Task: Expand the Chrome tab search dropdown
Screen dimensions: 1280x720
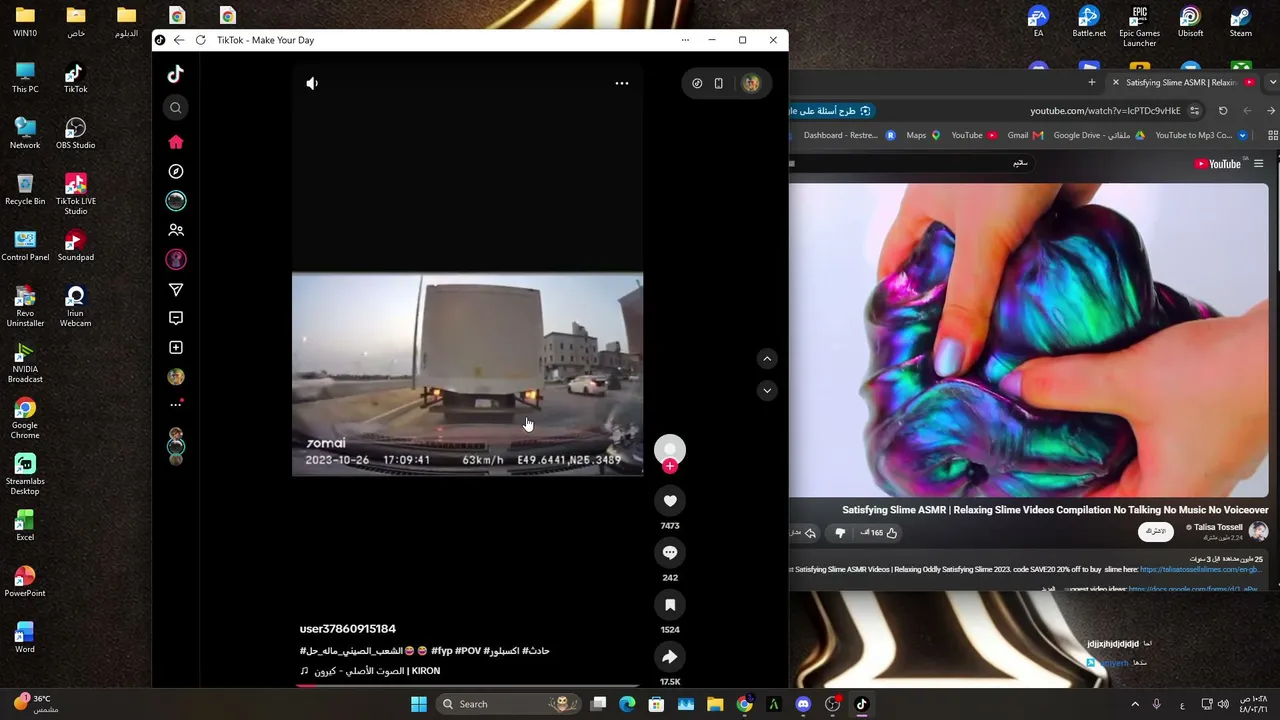Action: coord(1272,82)
